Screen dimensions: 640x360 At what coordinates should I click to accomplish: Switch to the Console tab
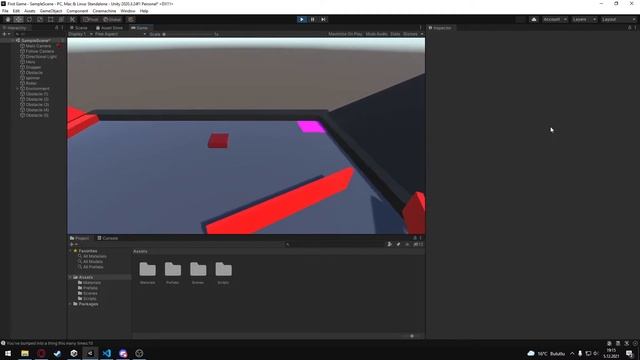(x=108, y=238)
